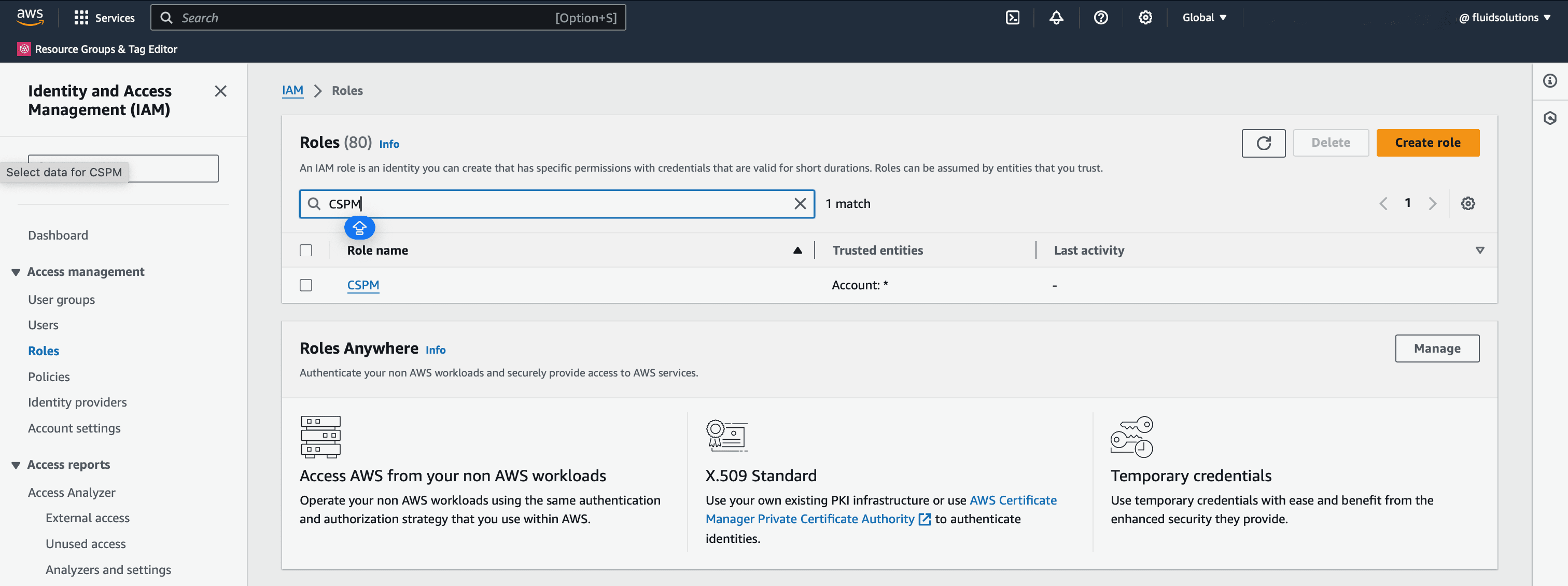
Task: Open the CloudShell terminal icon
Action: point(1012,18)
